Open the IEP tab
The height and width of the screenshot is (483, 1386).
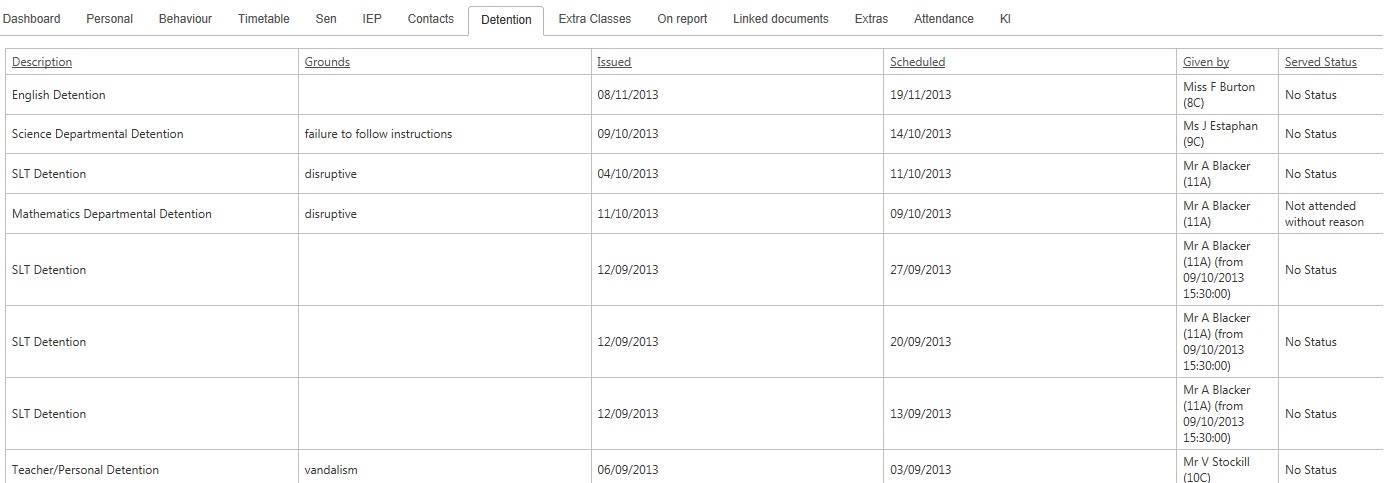coord(372,19)
